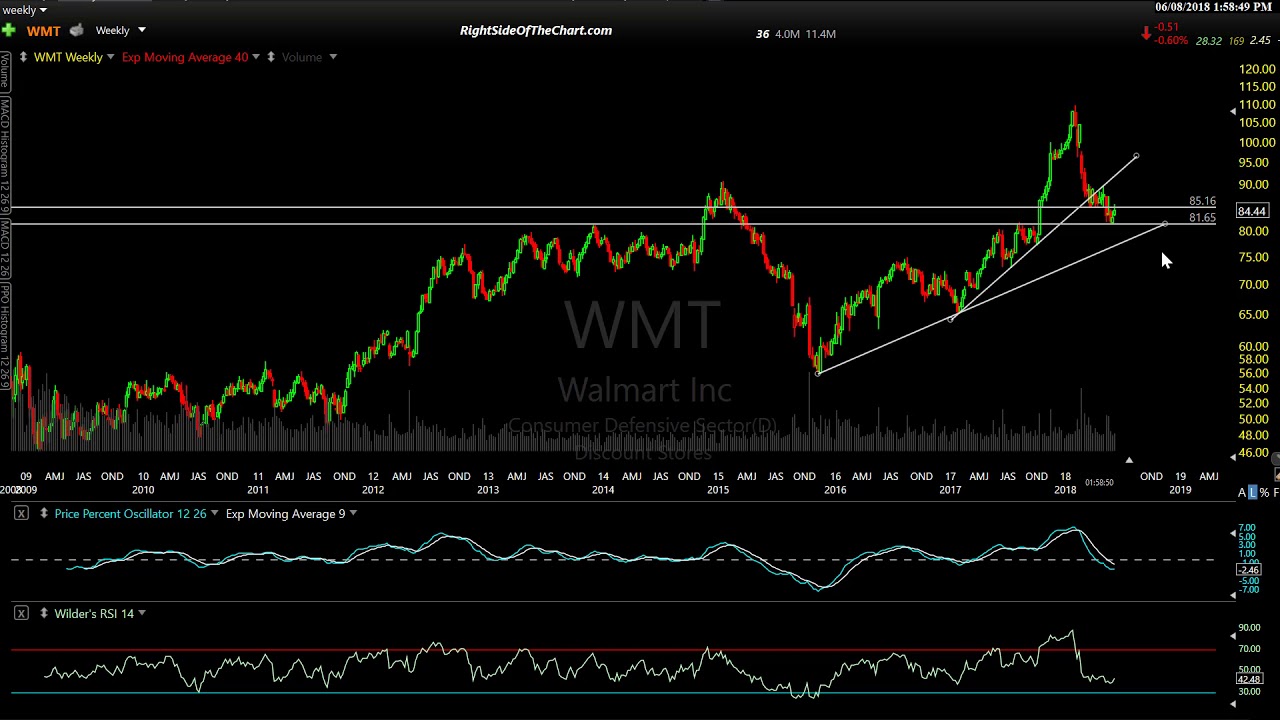Close the Wilder's RSI panel

point(21,613)
